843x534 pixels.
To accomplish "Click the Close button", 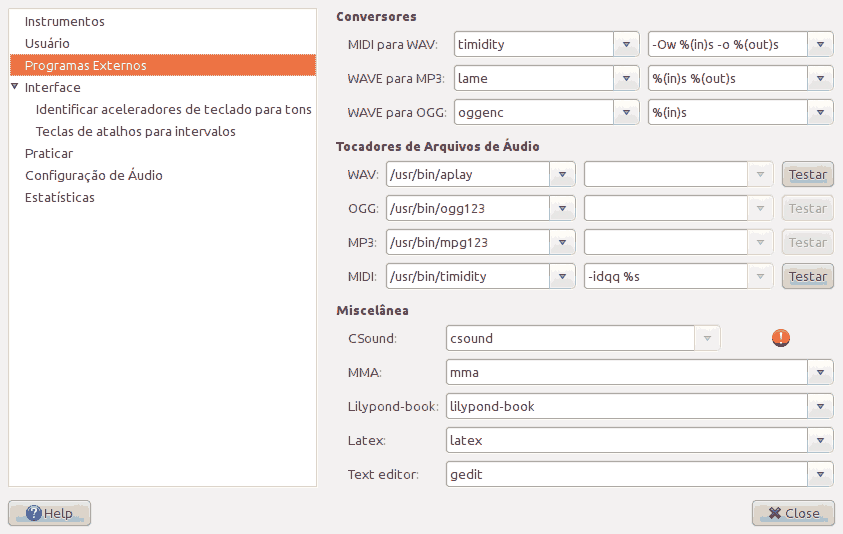I will point(793,513).
